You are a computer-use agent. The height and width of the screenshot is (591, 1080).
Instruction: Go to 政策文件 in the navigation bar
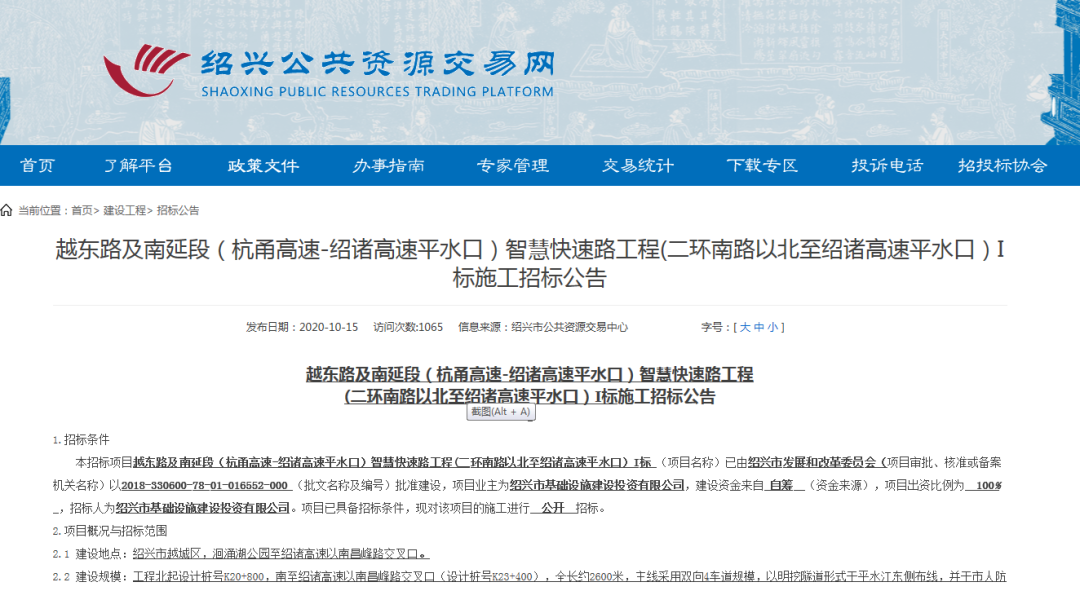coord(263,165)
